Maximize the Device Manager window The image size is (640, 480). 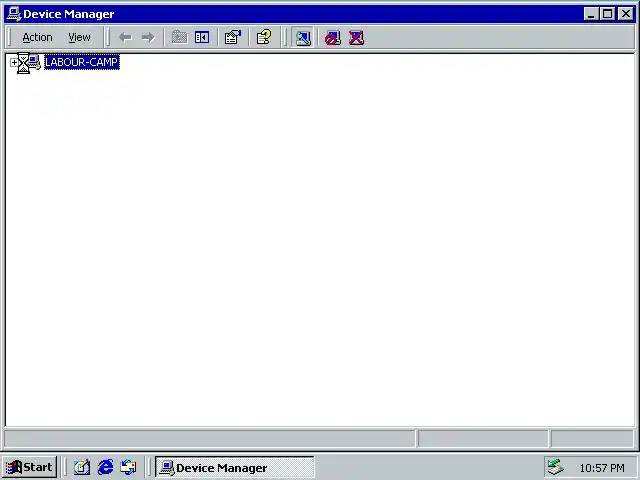tap(607, 14)
